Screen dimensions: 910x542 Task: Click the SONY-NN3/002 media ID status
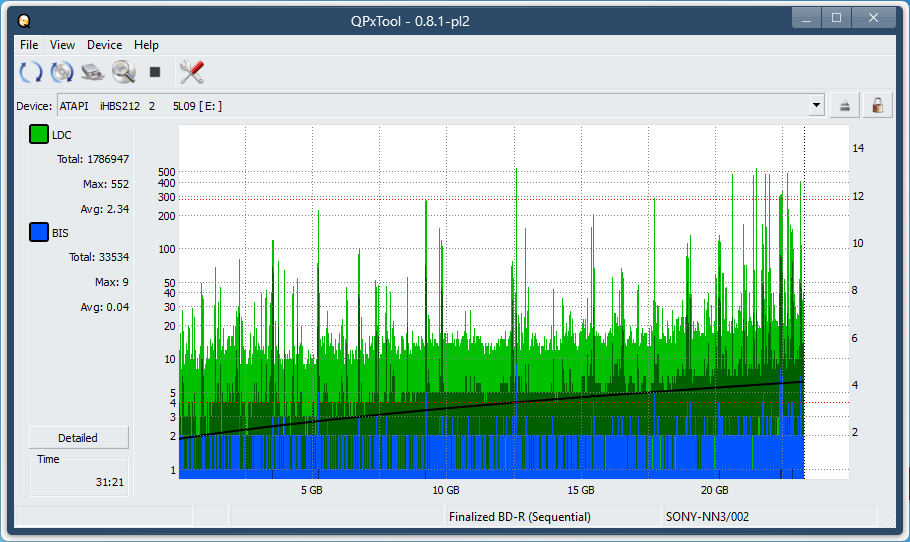pos(707,516)
